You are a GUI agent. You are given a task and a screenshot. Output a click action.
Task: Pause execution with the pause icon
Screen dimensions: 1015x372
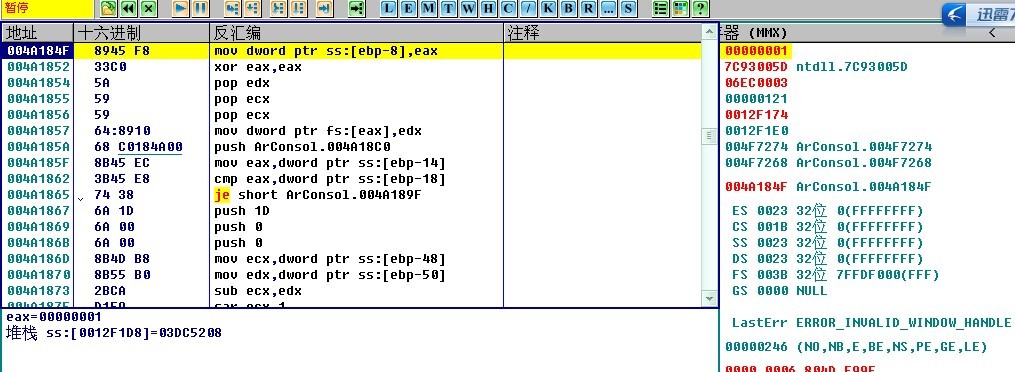(200, 8)
